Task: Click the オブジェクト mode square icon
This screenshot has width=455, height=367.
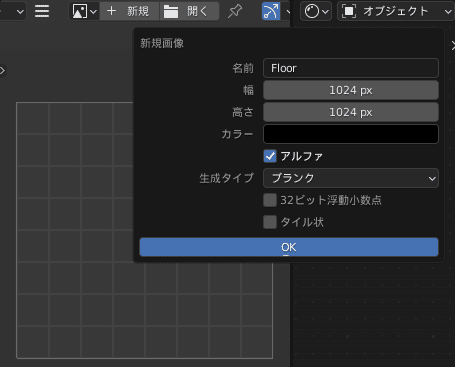Action: click(x=349, y=11)
